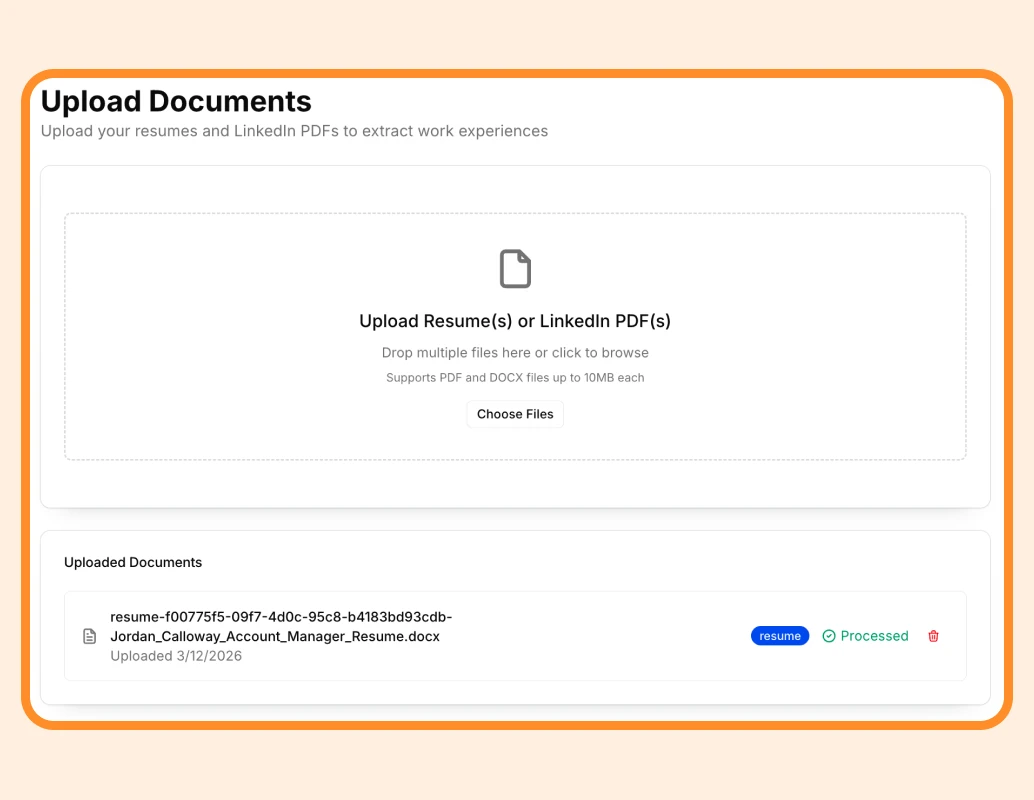The image size is (1034, 800).
Task: Click the Upload Documents page title
Action: pyautogui.click(x=176, y=101)
